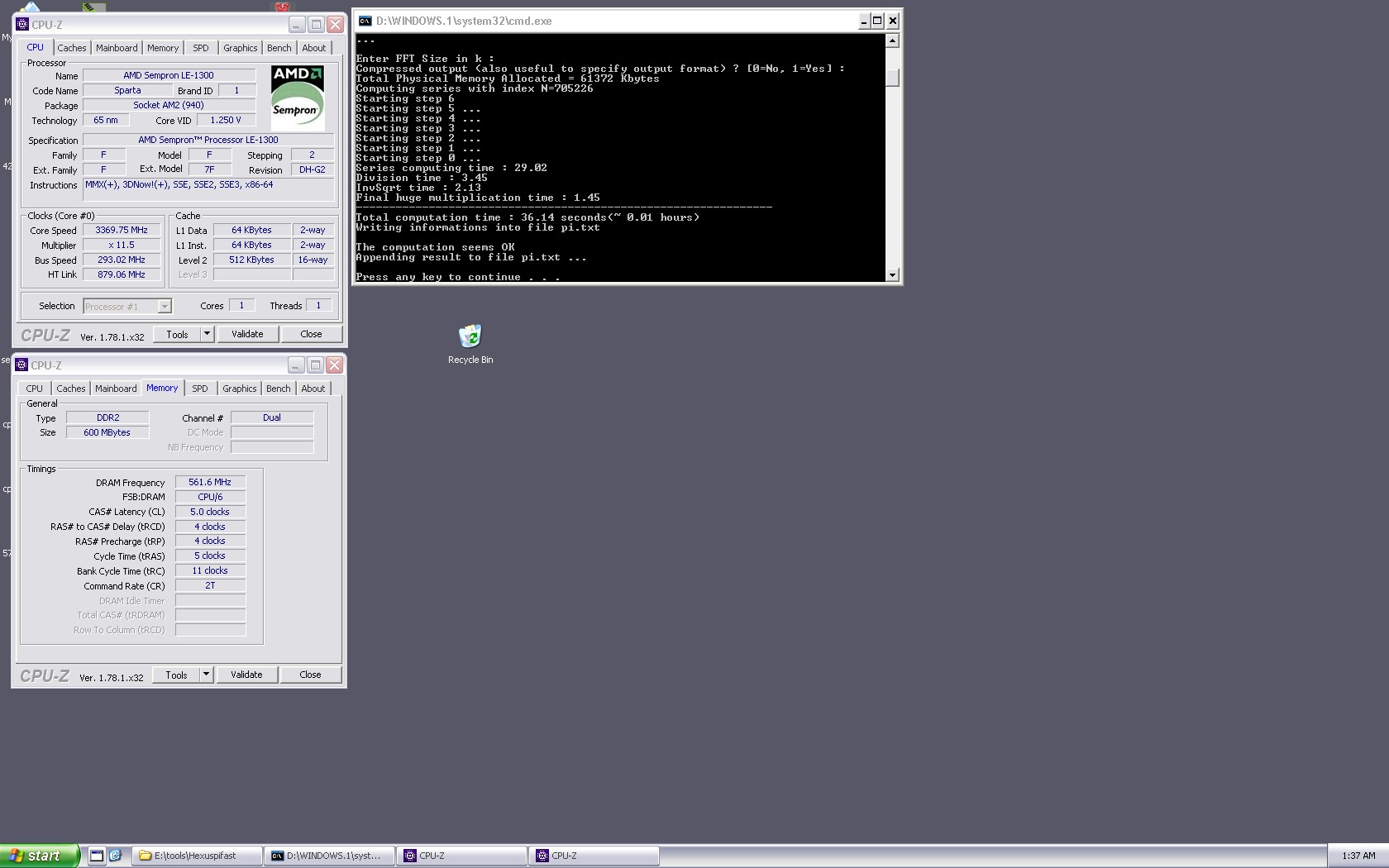Switch to E:\tools\Hexuspifast taskbar window
1389x868 pixels.
pyautogui.click(x=197, y=856)
